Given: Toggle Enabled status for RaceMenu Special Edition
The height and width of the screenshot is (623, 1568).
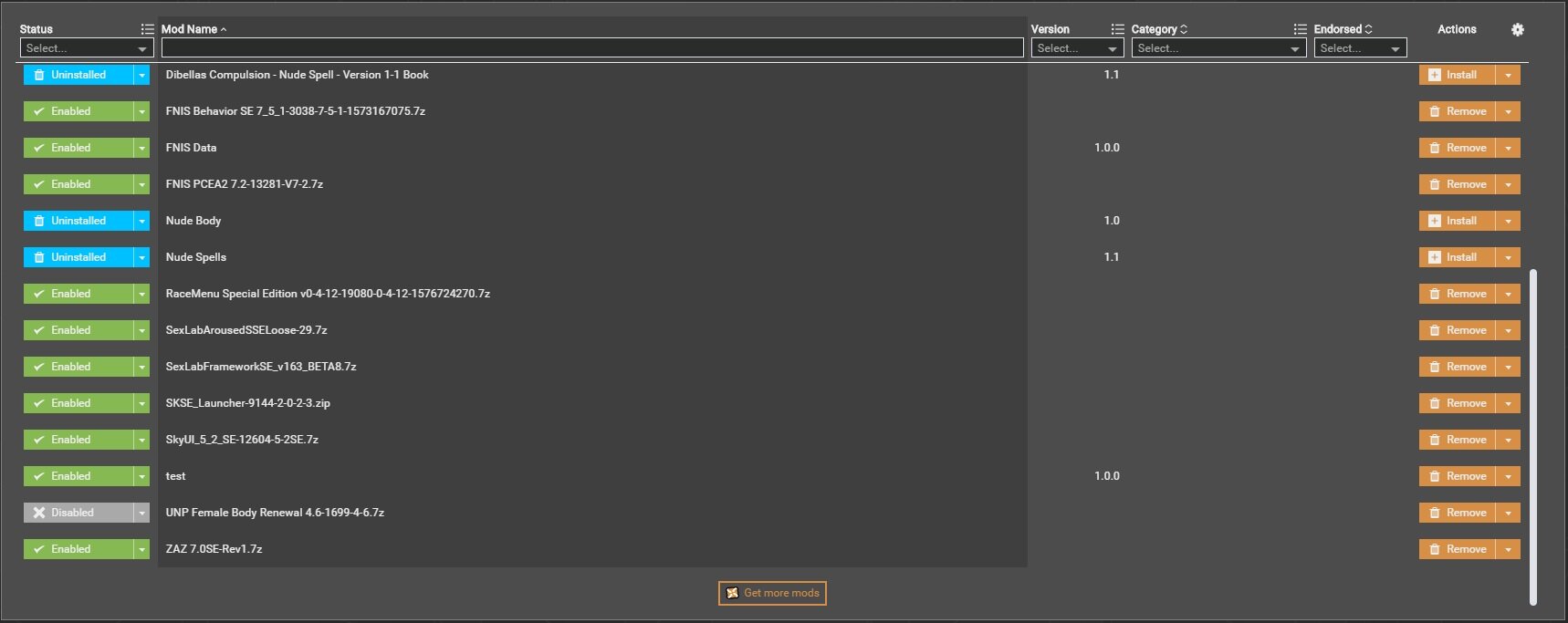Looking at the screenshot, I should click(78, 294).
